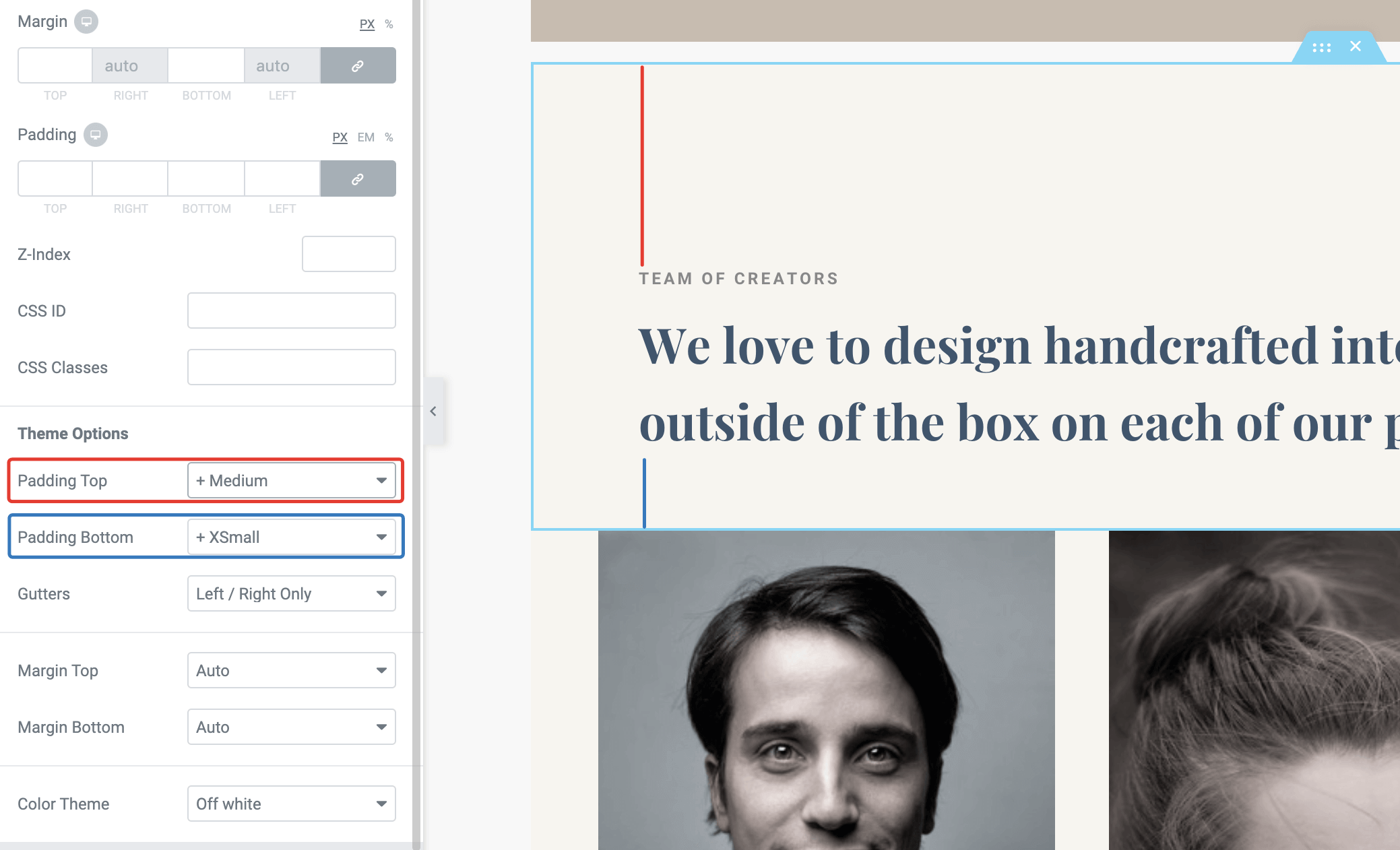Click the Z-Index input field
Viewport: 1400px width, 850px height.
pyautogui.click(x=348, y=255)
